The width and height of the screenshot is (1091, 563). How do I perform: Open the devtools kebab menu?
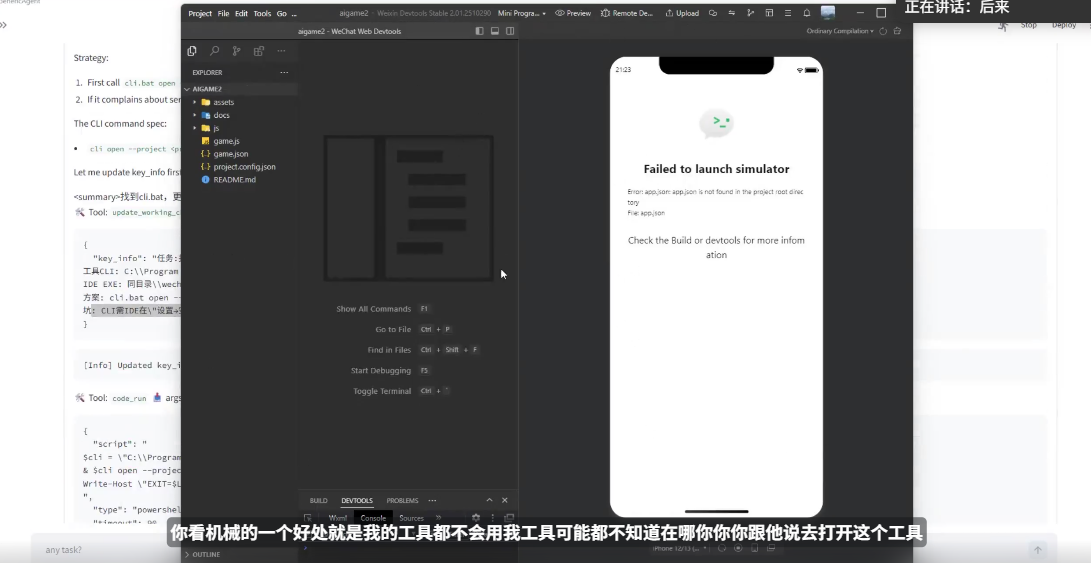[x=493, y=518]
